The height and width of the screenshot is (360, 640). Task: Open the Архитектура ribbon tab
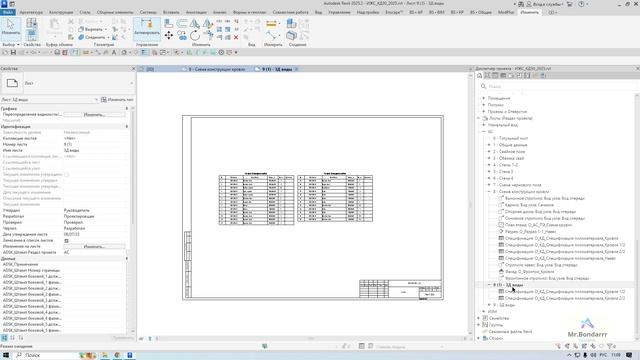tap(31, 12)
